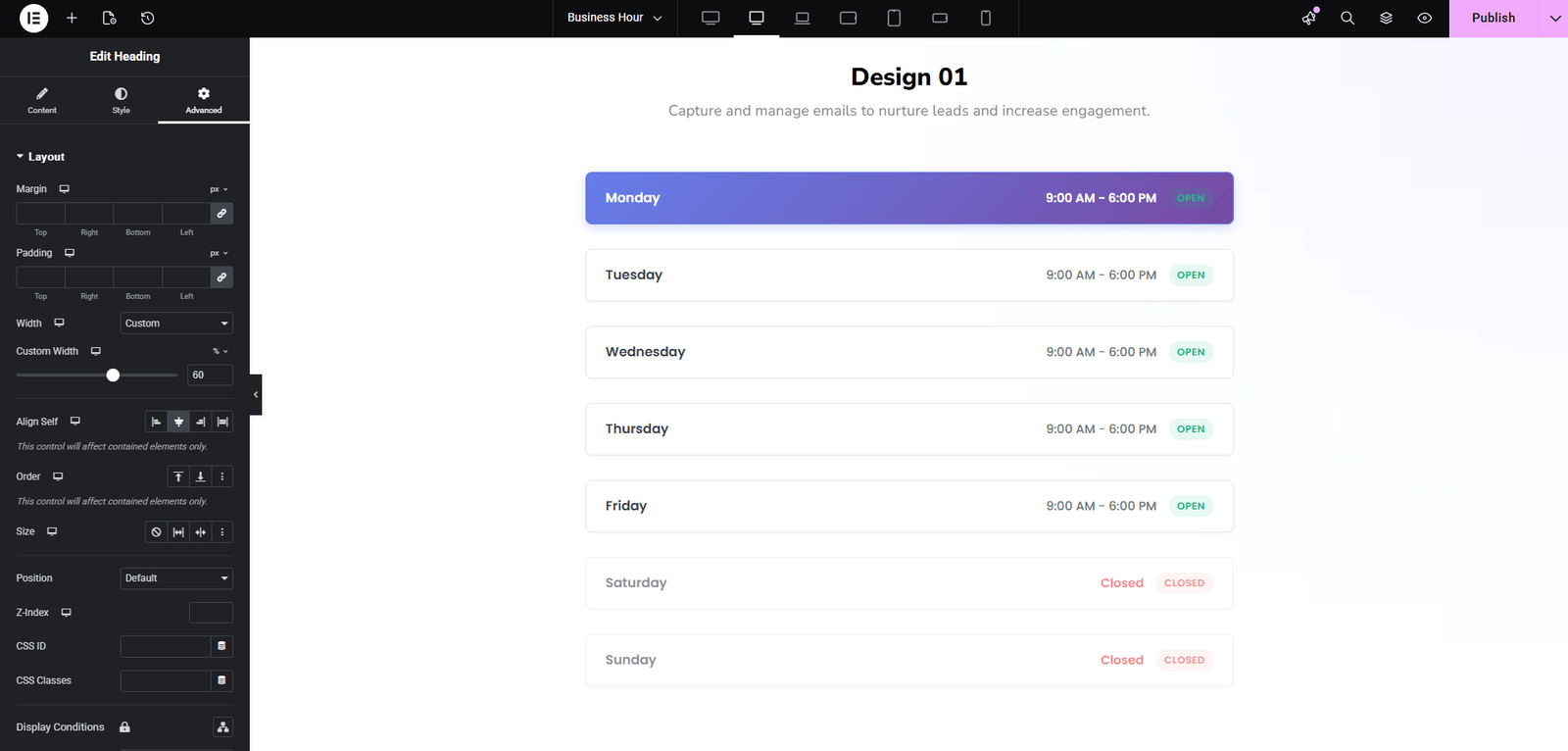Select the laptop device preview

803,18
